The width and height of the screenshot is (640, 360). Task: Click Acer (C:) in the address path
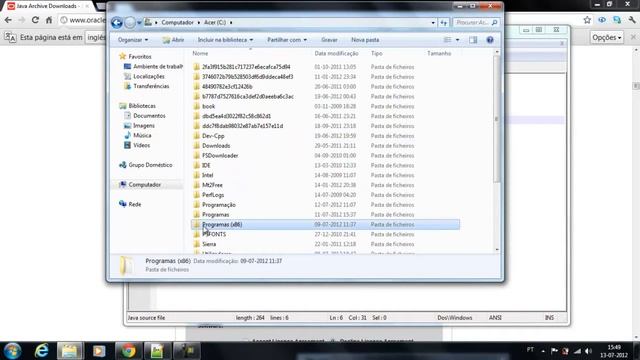coord(215,22)
